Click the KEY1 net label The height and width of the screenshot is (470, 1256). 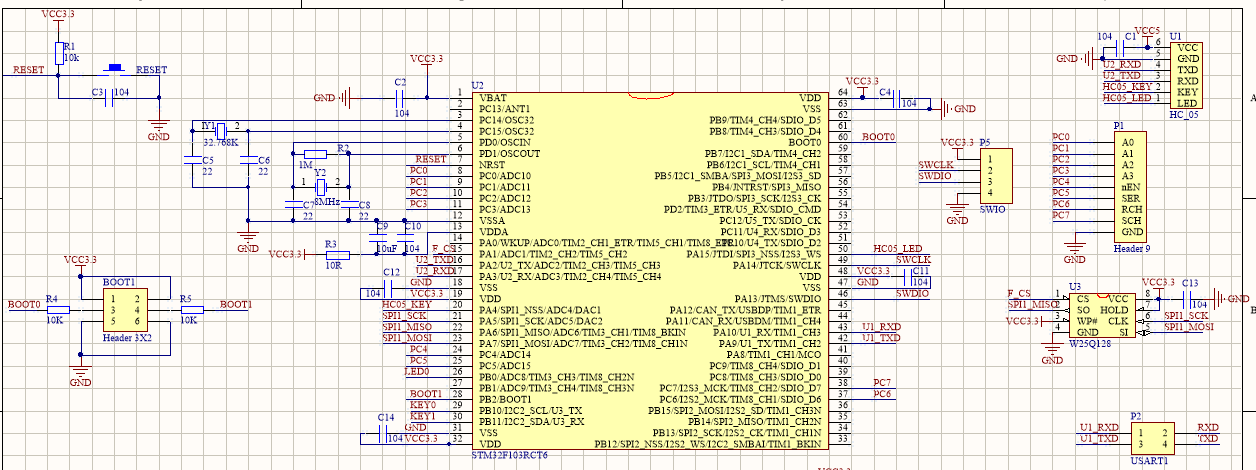click(x=423, y=415)
